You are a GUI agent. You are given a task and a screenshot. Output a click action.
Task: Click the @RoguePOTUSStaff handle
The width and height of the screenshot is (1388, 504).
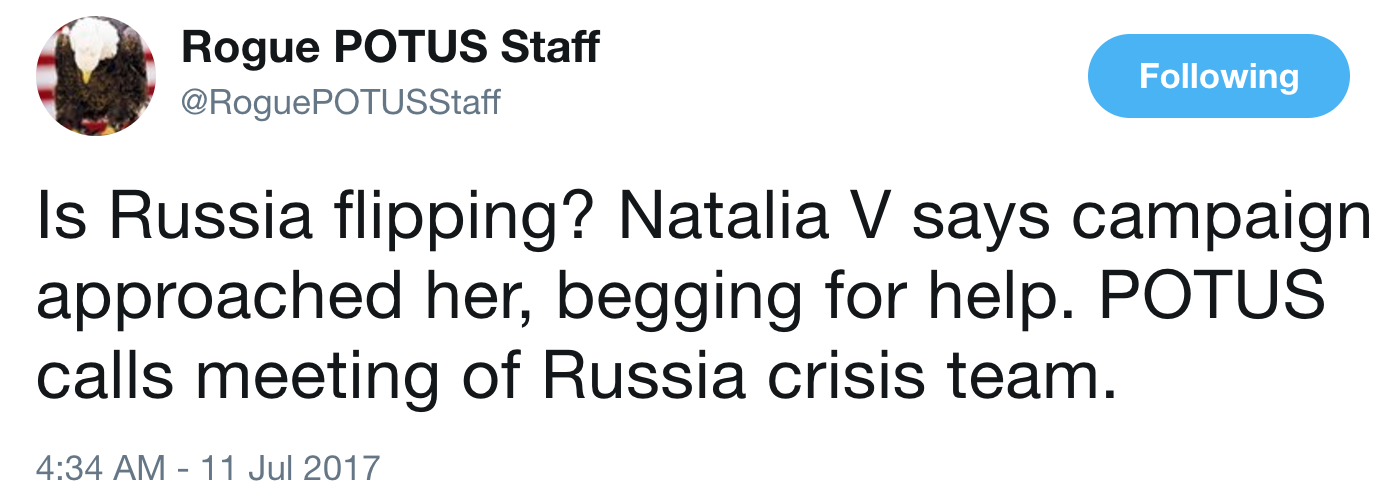click(340, 101)
